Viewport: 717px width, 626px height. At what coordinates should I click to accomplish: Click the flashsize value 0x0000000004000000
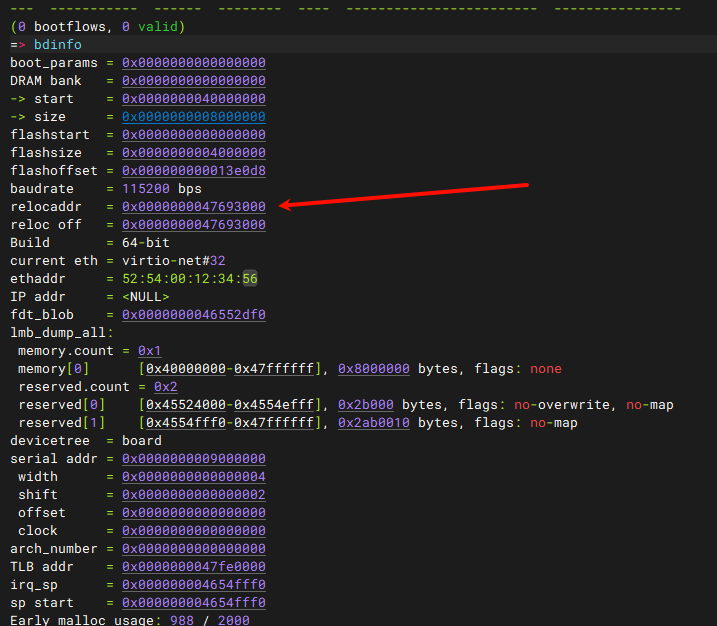coord(194,153)
